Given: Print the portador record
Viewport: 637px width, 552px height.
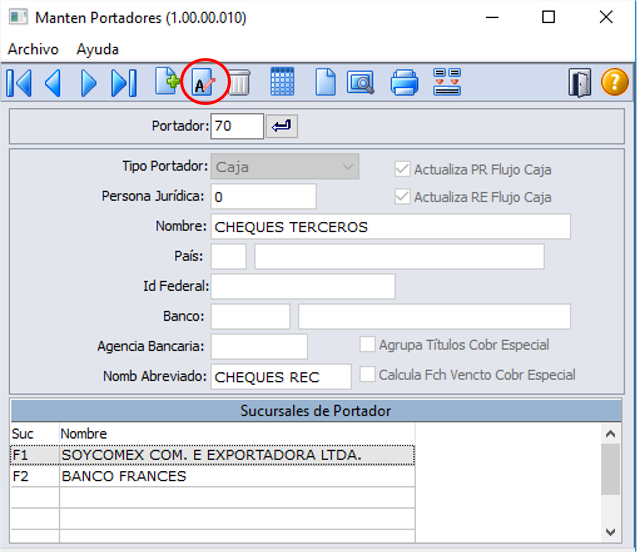Looking at the screenshot, I should [404, 82].
